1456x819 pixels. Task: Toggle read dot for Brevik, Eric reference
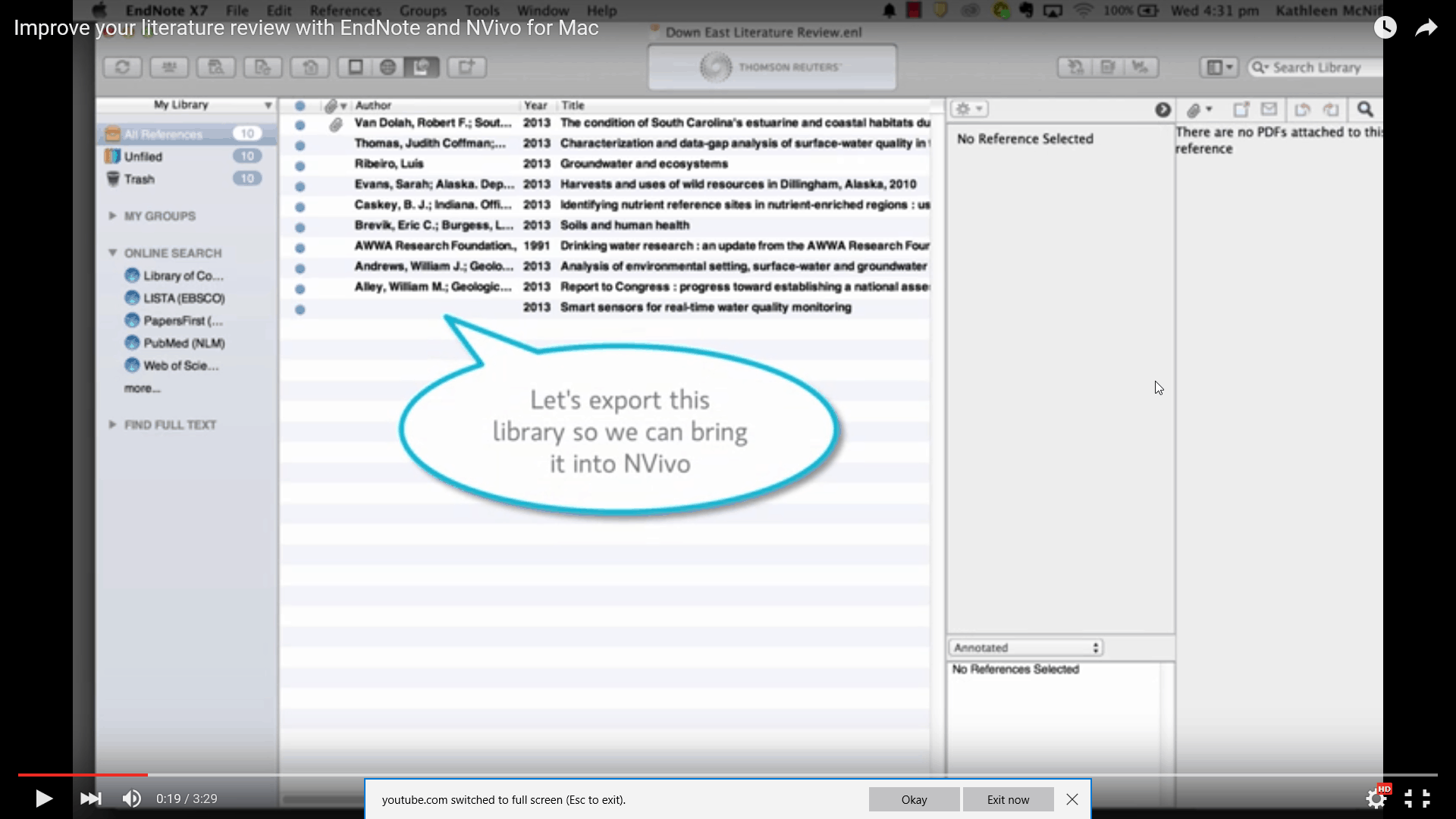coord(300,227)
